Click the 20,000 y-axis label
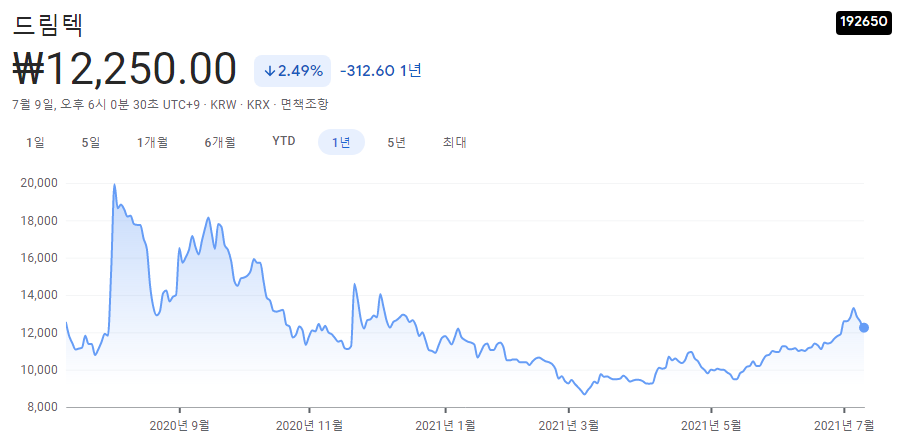The image size is (897, 444). (x=38, y=183)
